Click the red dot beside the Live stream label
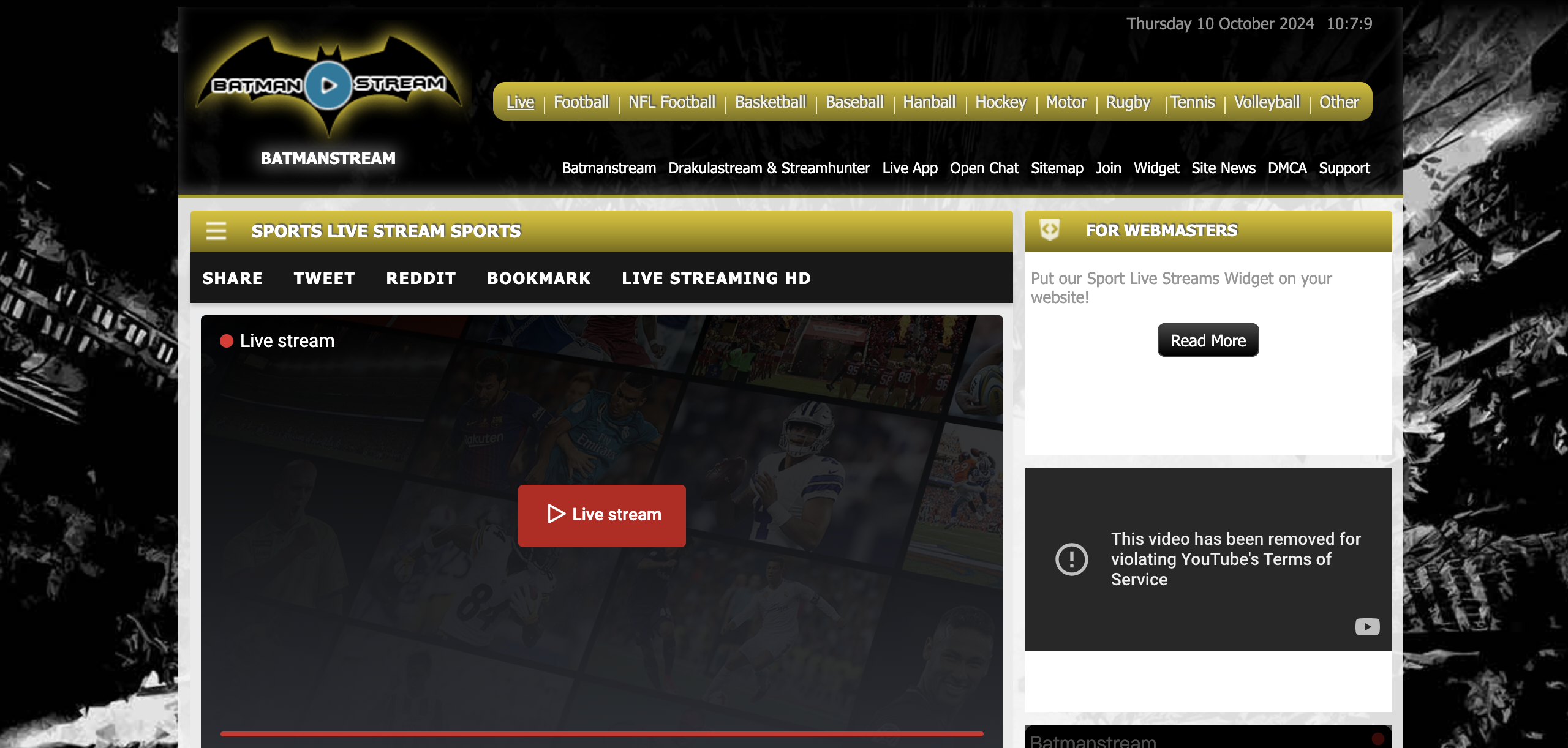The height and width of the screenshot is (748, 1568). pos(227,341)
